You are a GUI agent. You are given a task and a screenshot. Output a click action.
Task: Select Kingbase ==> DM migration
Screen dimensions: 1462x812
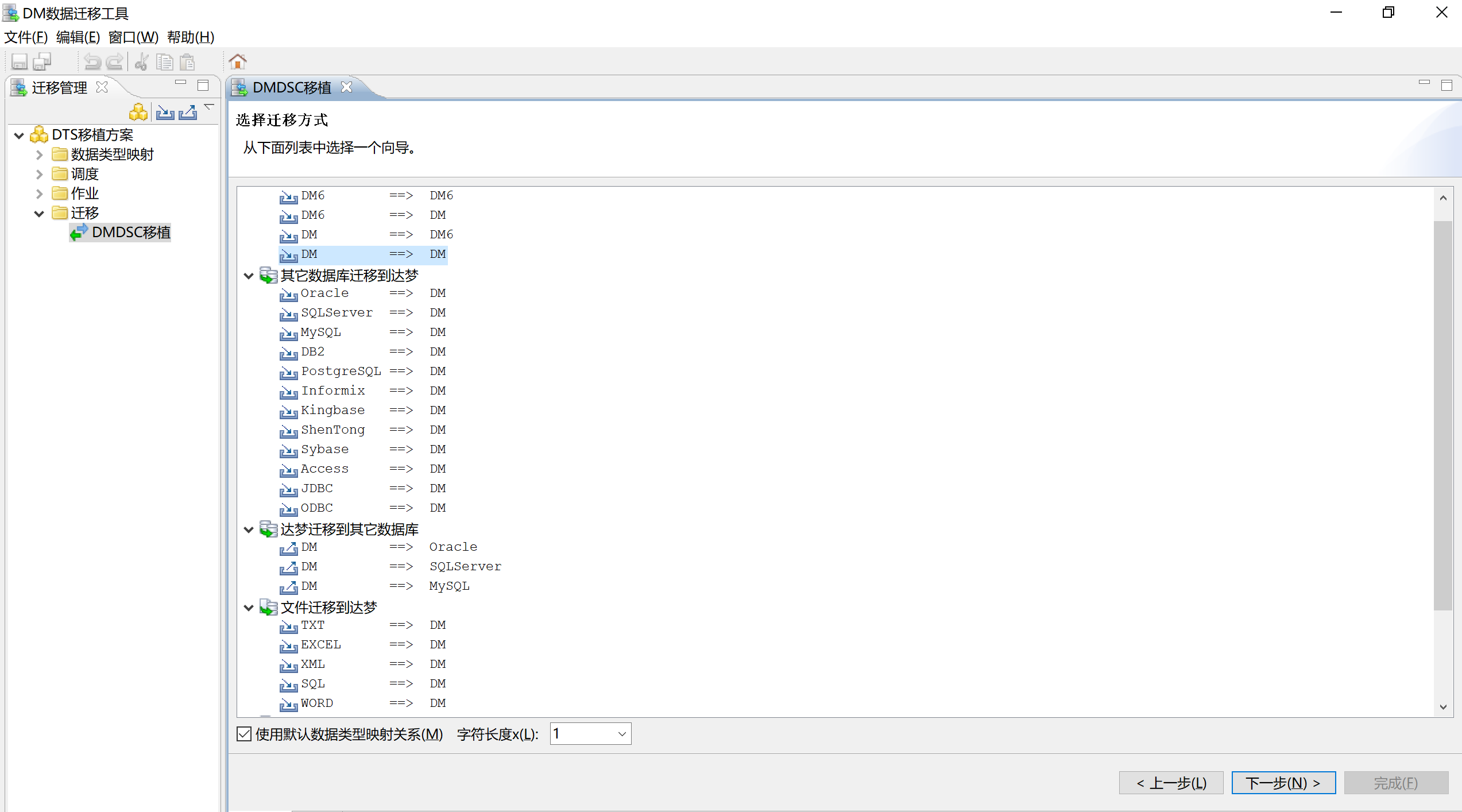pos(363,411)
